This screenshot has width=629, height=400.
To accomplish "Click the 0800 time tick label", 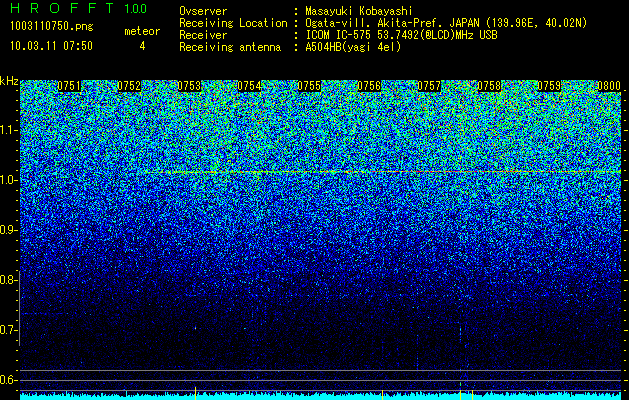I will (x=609, y=86).
